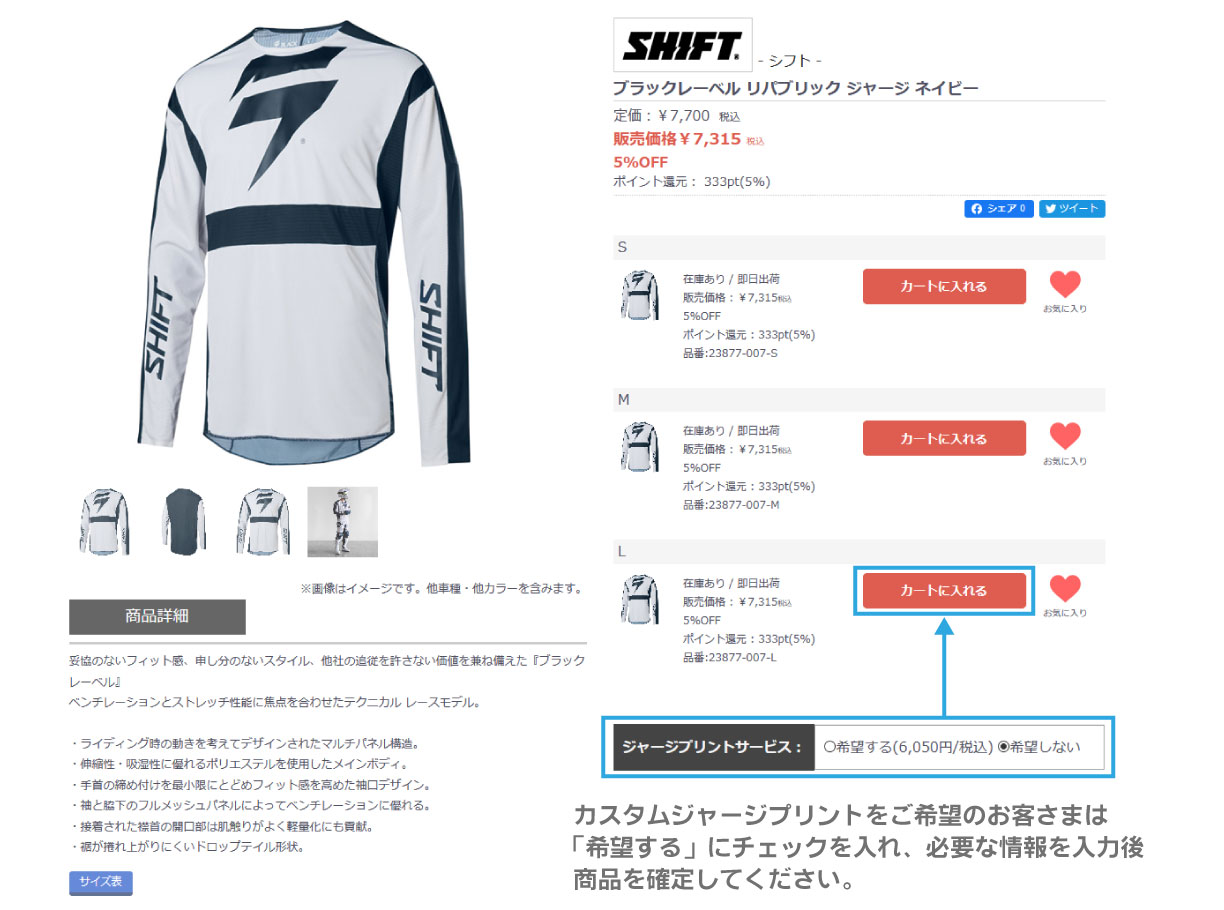Screen dimensions: 1224x910
Task: Add size L to cart with カートに入れる
Action: coord(944,591)
